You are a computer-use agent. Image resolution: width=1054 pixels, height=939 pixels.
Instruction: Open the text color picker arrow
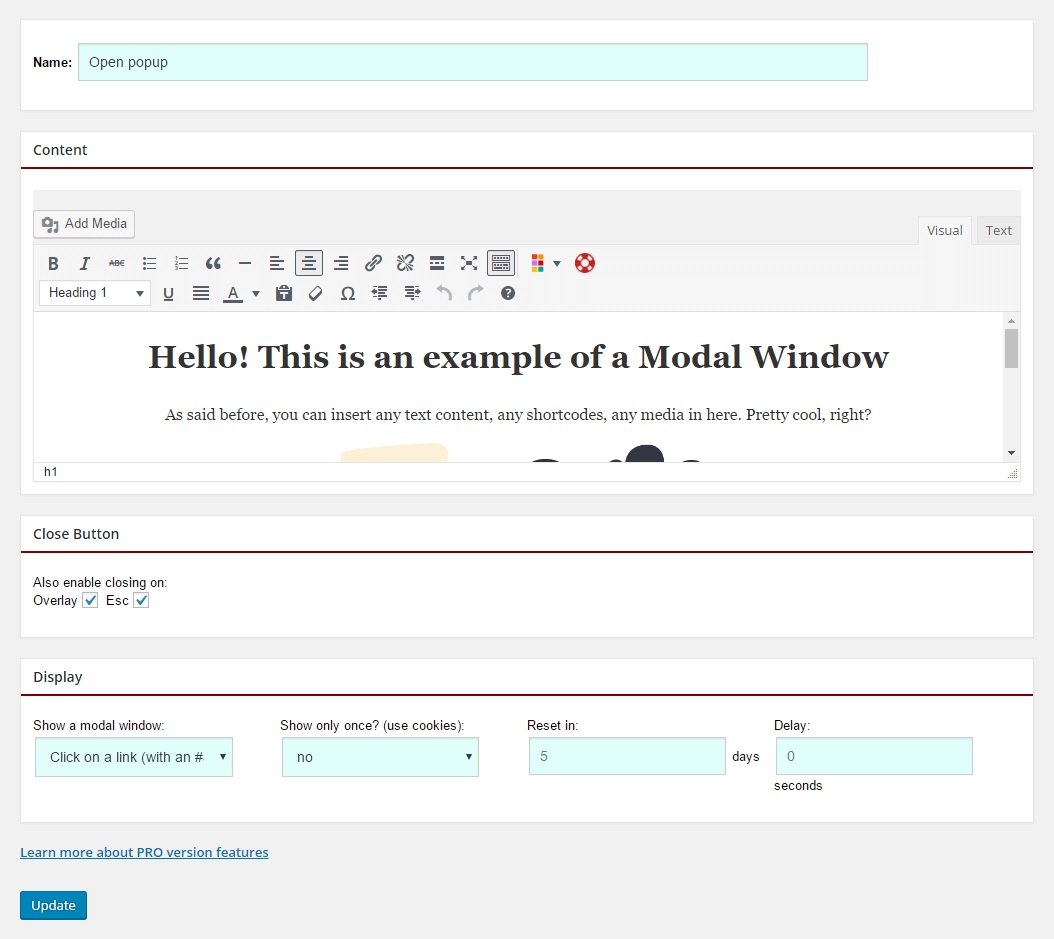tap(256, 293)
